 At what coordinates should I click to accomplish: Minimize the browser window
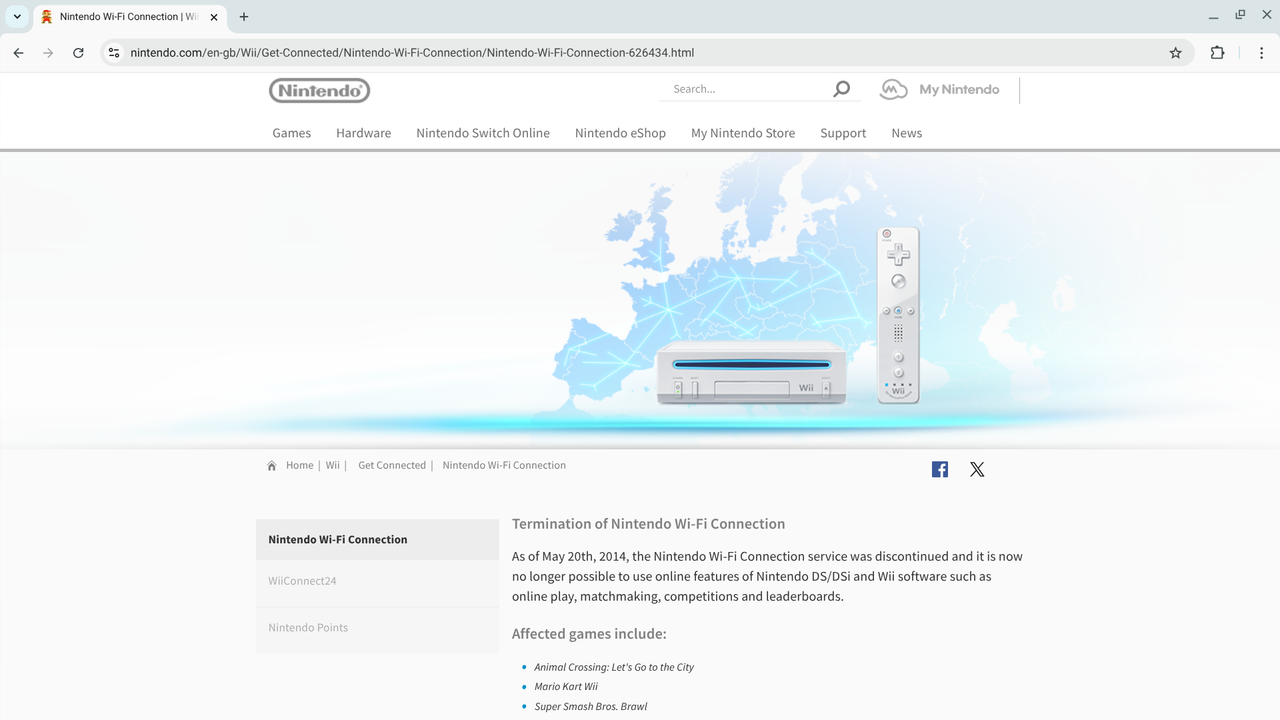coord(1213,16)
